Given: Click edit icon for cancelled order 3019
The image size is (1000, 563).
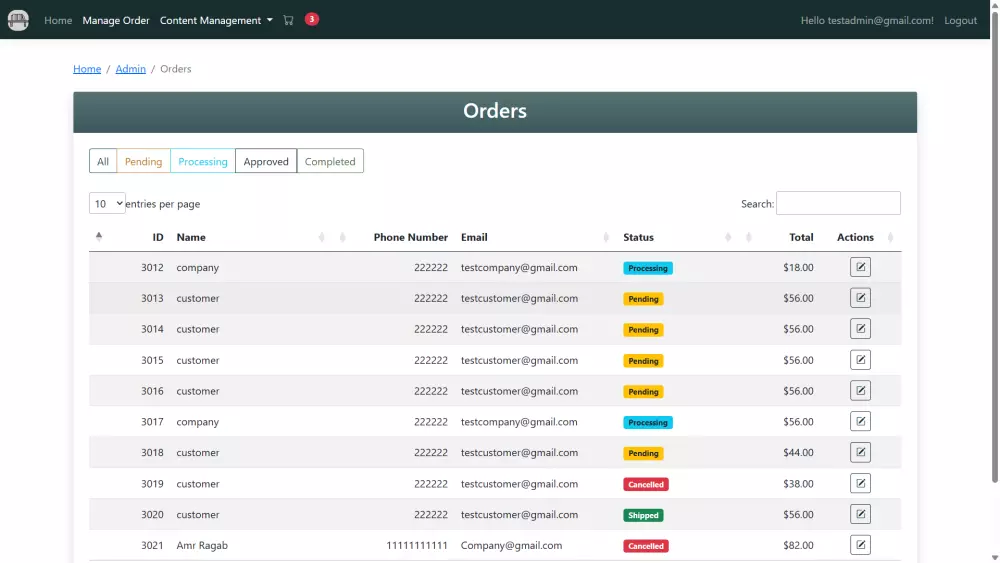Looking at the screenshot, I should click(x=860, y=483).
